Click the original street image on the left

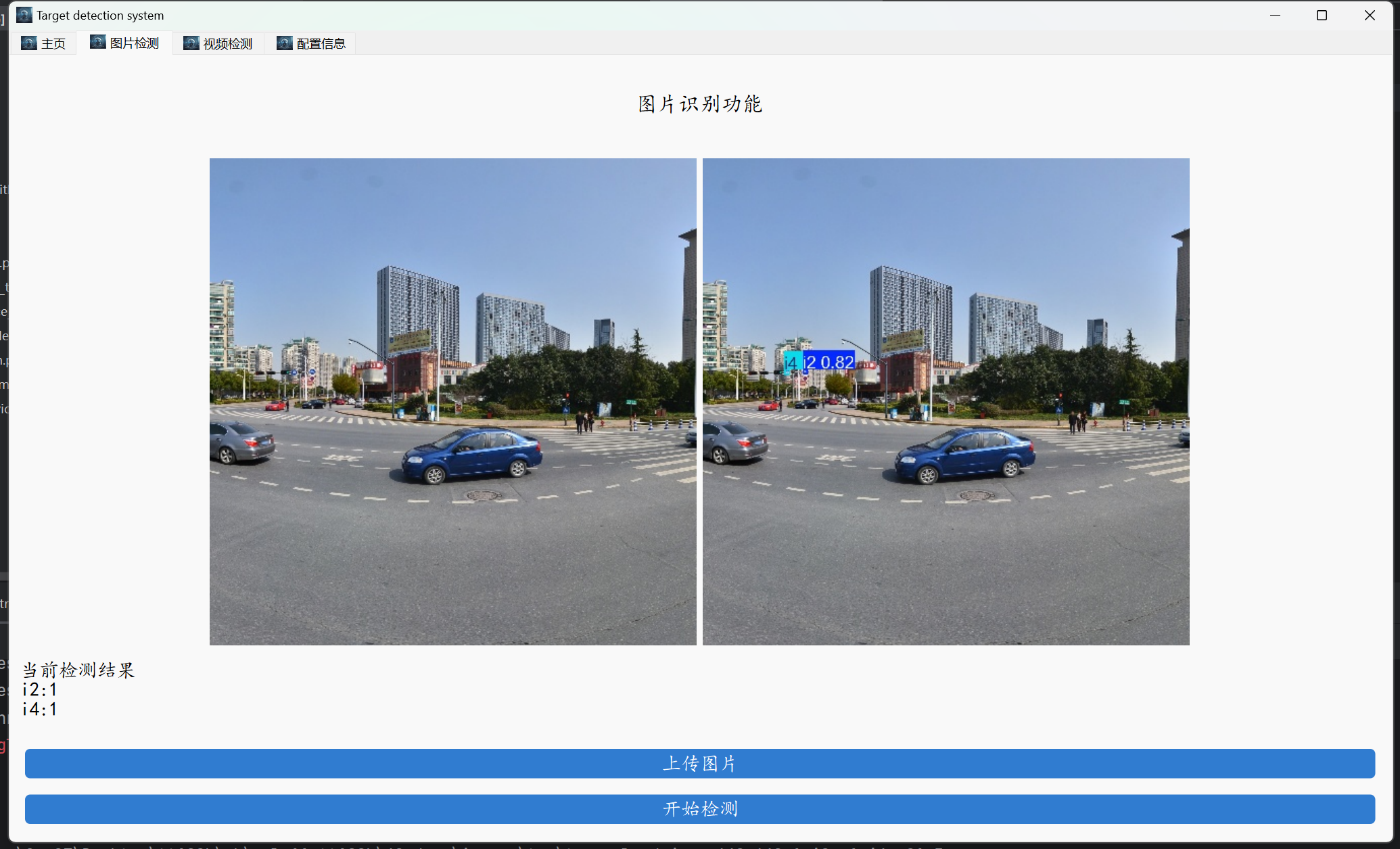[452, 401]
